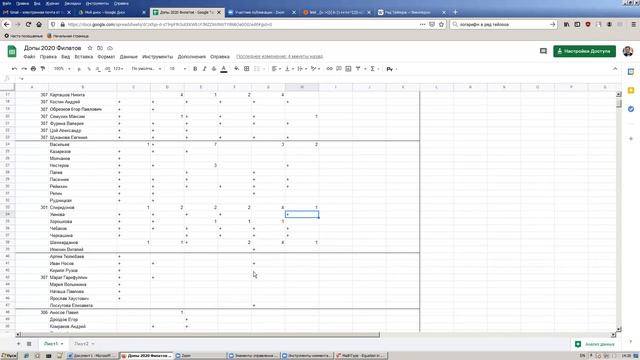This screenshot has height=360, width=640.
Task: Click the browser search field
Action: tap(503, 24)
